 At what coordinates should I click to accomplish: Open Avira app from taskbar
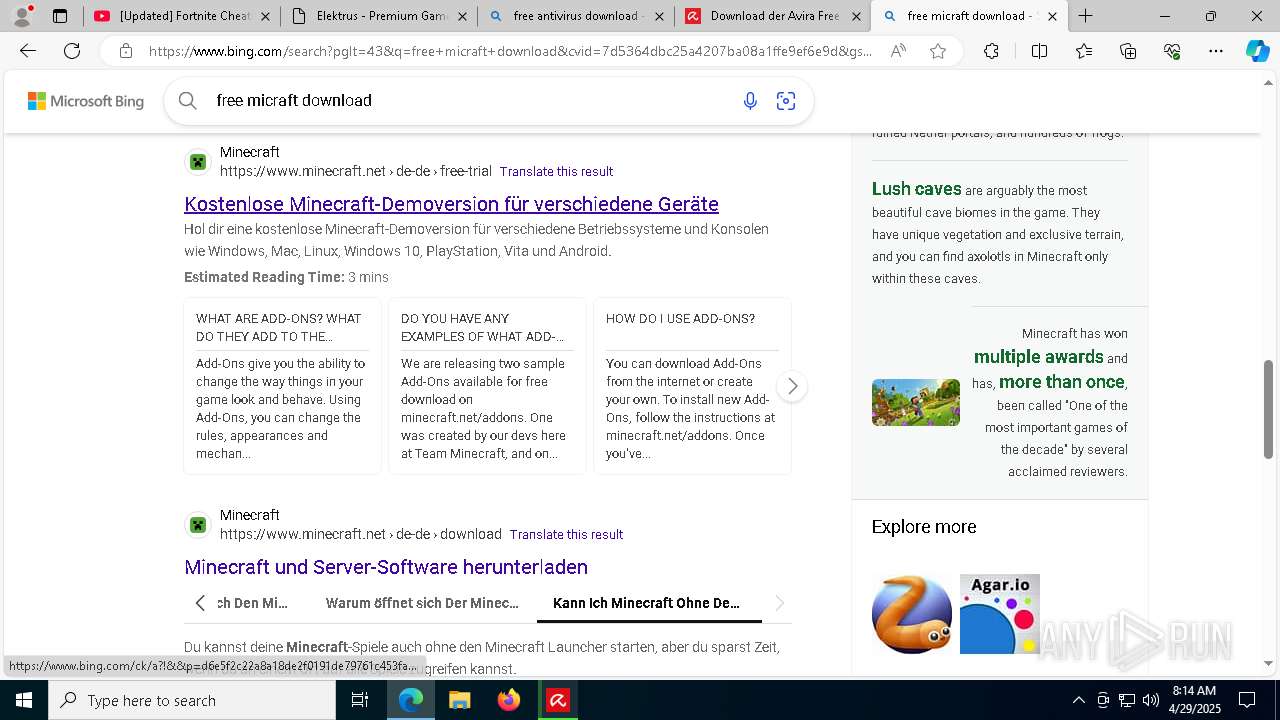(558, 700)
